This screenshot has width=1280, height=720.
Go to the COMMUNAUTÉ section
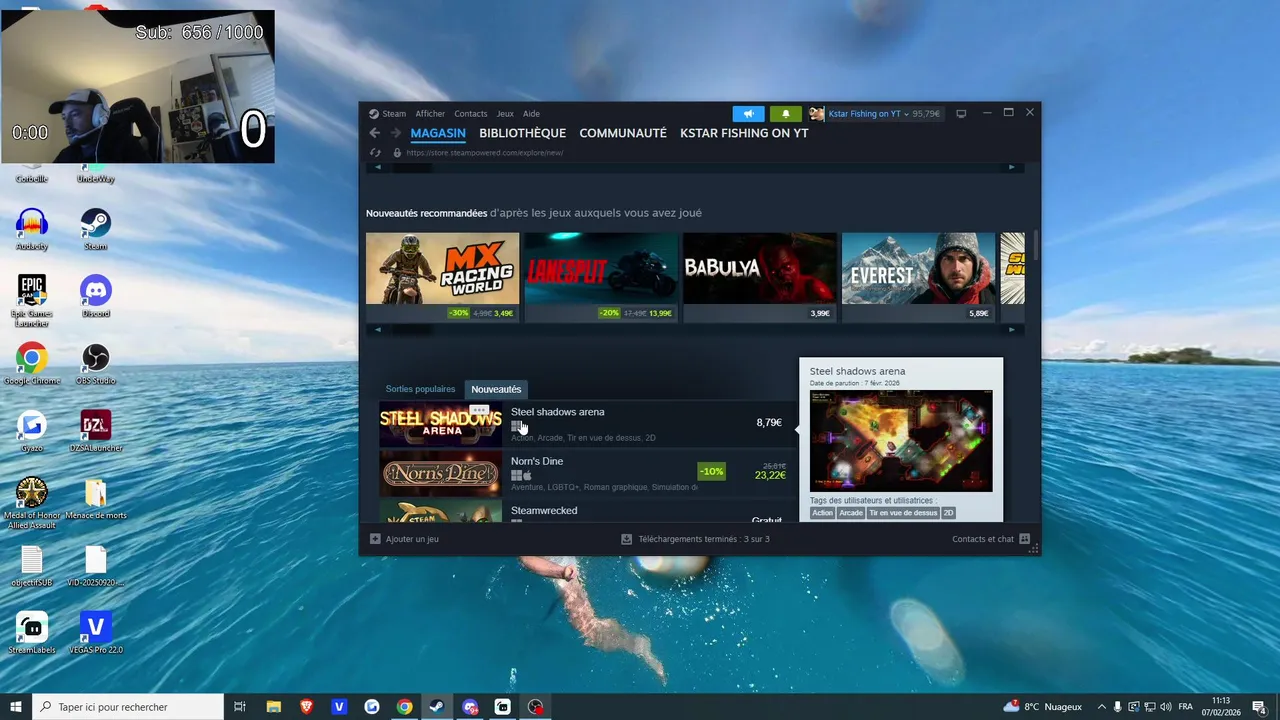[623, 133]
